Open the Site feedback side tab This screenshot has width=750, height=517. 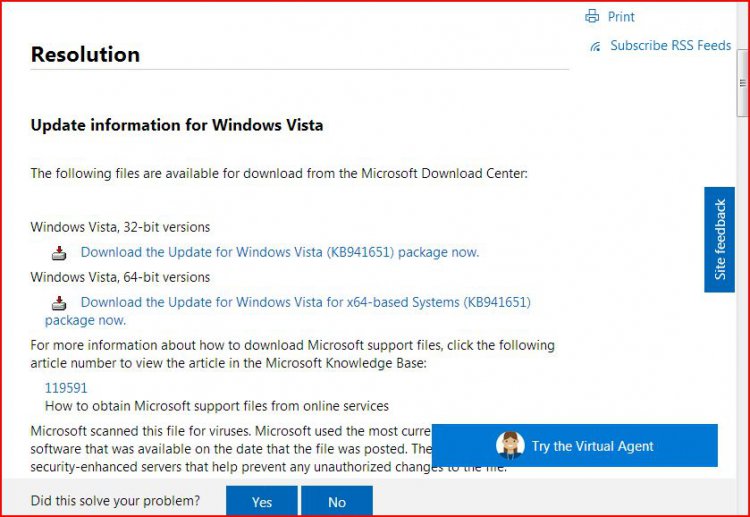[x=719, y=239]
